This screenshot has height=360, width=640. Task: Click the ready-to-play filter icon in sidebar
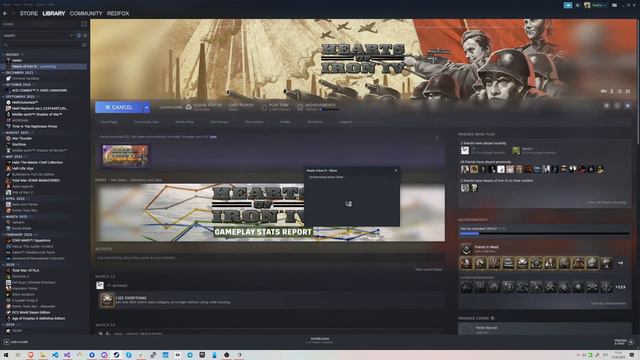coord(85,36)
